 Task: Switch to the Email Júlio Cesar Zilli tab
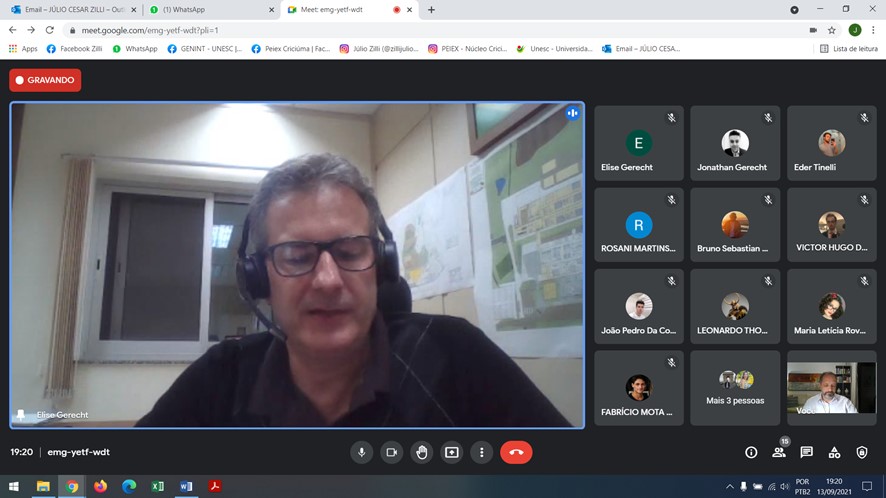[68, 10]
